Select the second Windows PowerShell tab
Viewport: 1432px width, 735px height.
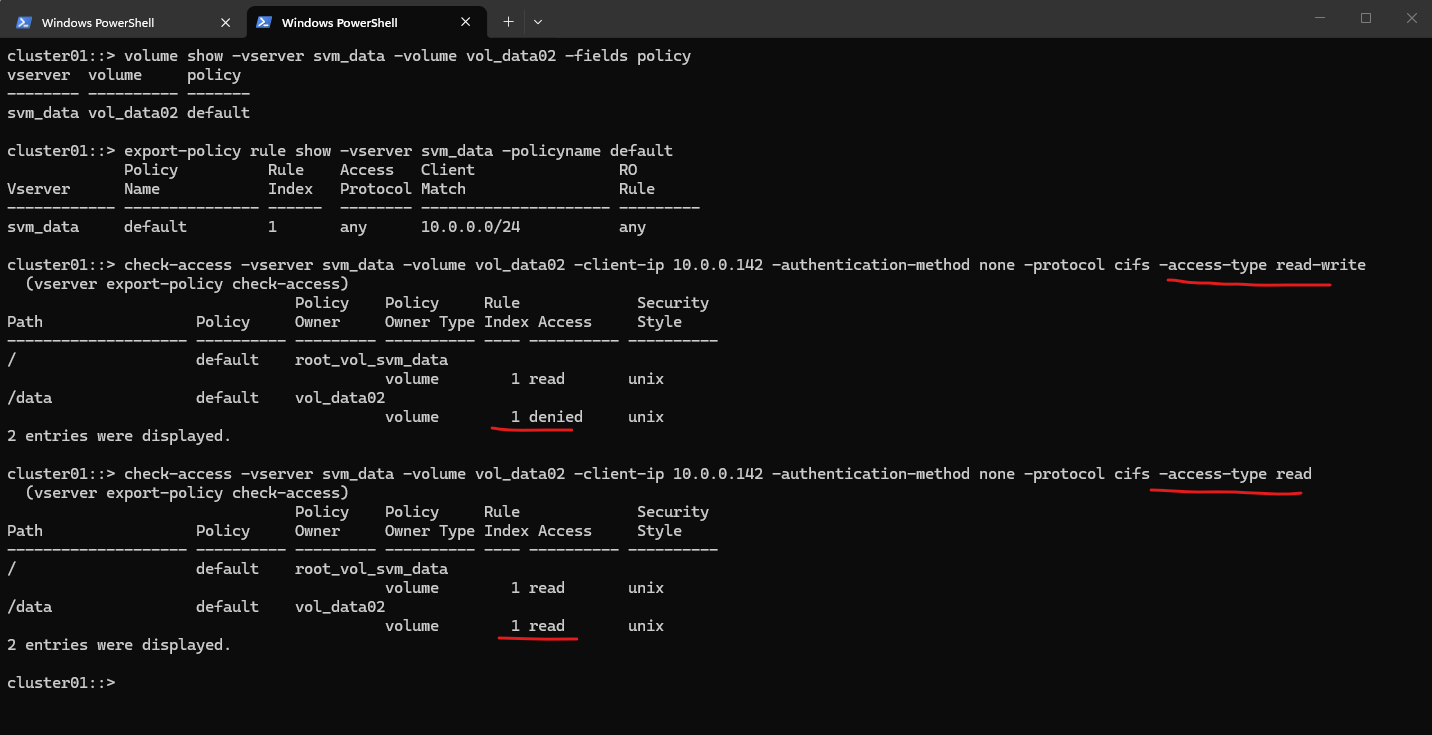coord(340,22)
